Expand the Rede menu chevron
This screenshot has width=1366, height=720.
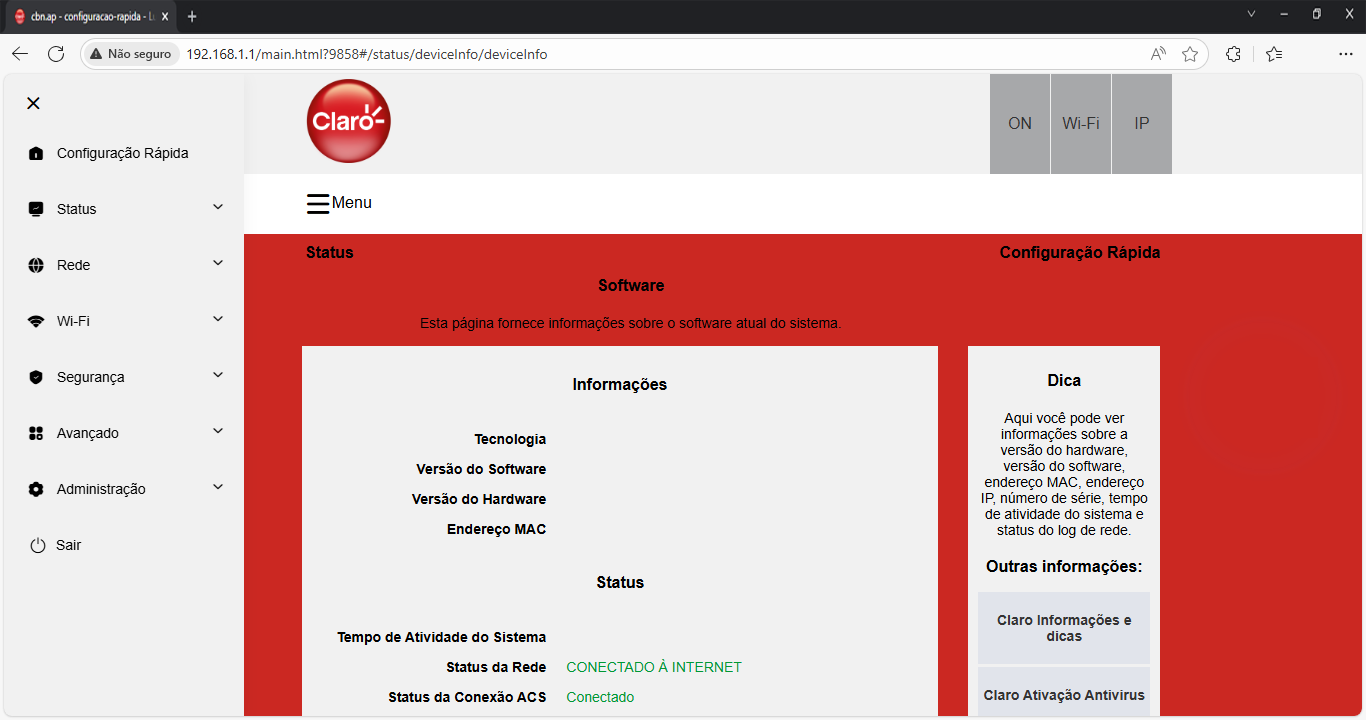click(218, 263)
